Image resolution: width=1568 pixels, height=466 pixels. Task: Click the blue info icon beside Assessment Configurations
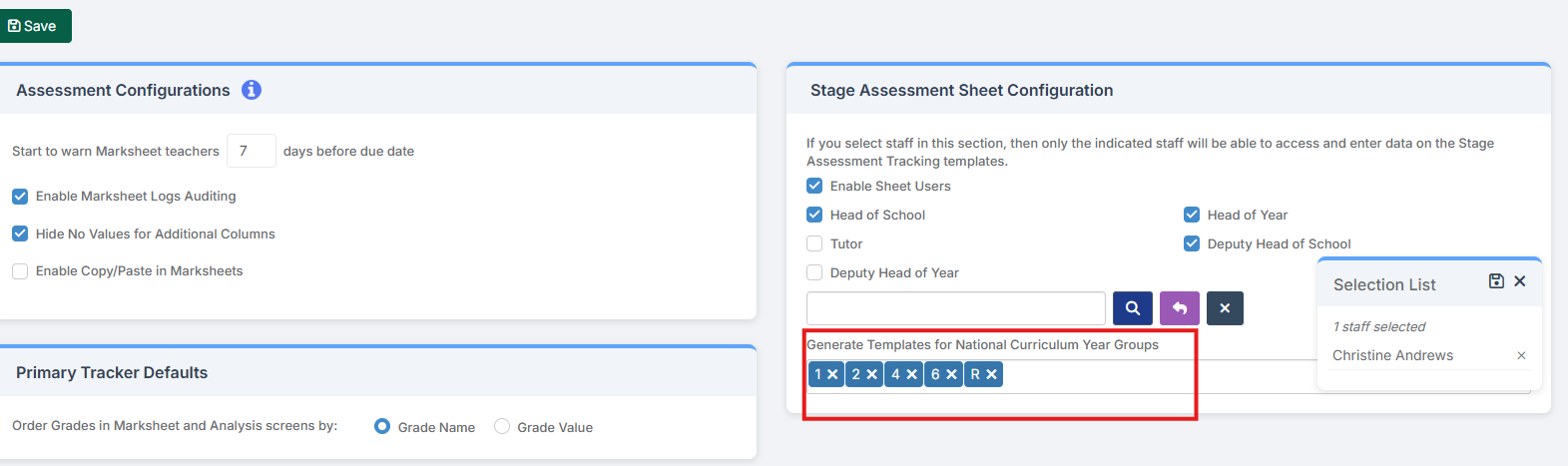252,90
